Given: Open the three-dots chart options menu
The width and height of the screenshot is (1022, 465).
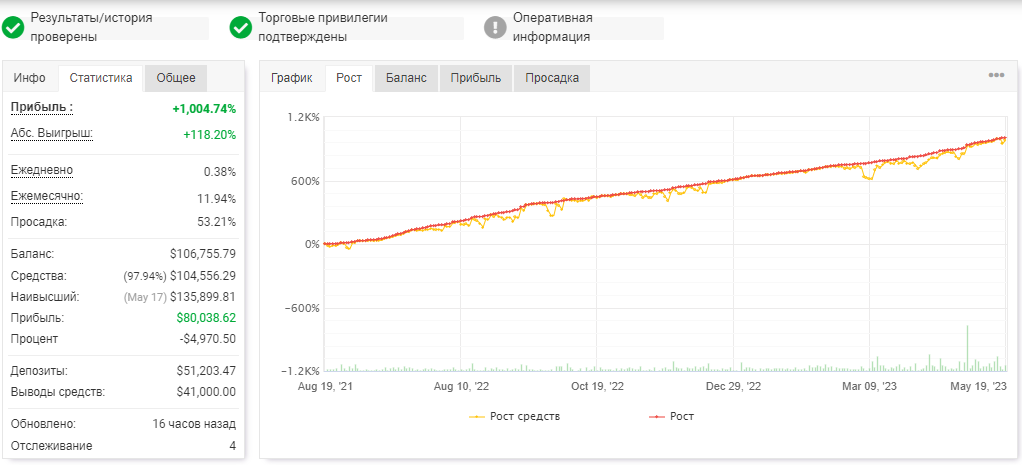Looking at the screenshot, I should (x=996, y=75).
